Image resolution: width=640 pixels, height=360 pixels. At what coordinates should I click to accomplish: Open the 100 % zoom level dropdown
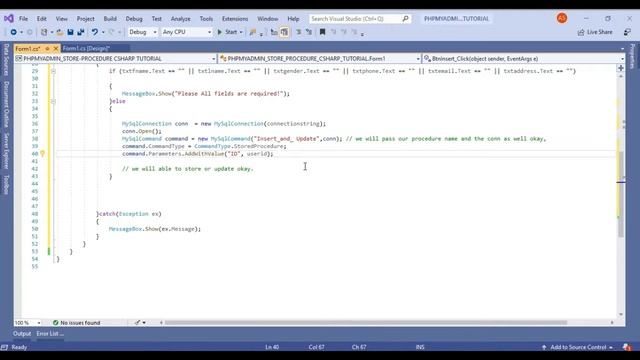tap(28, 322)
